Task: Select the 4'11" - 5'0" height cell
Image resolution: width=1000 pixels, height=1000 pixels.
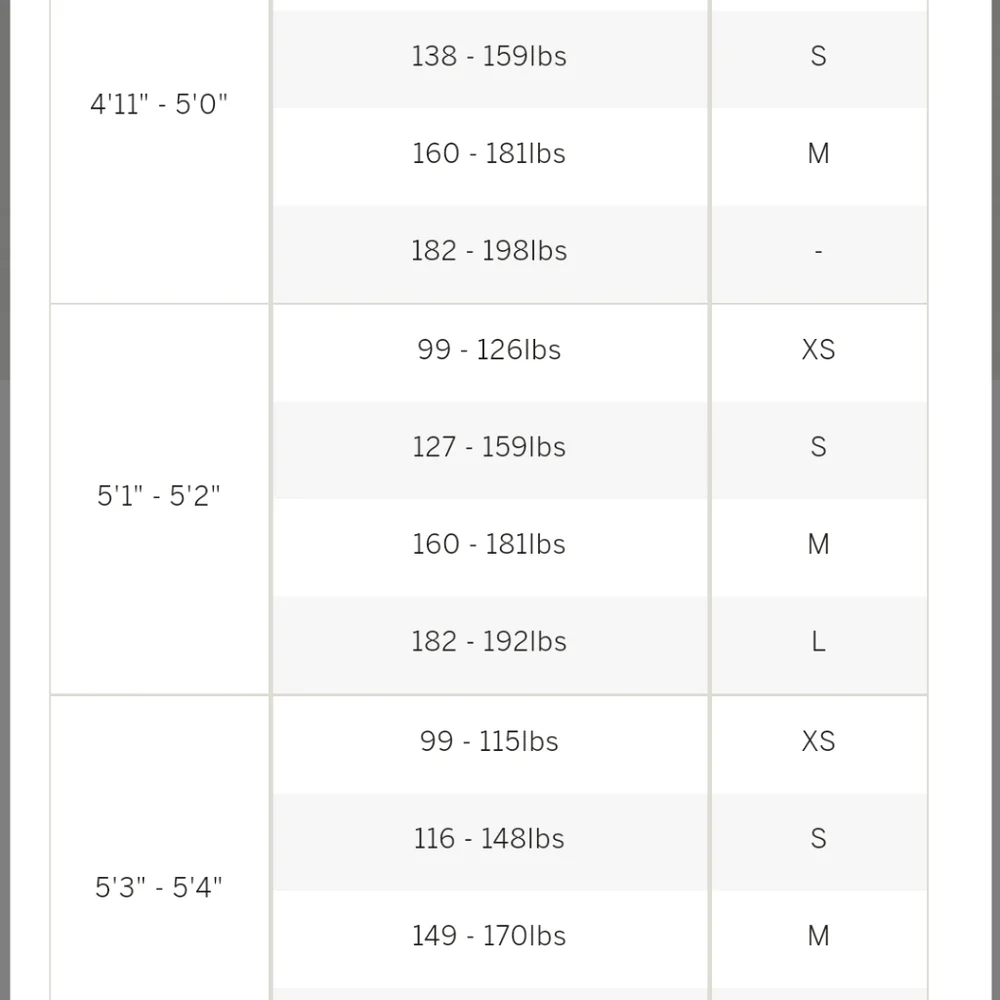Action: pyautogui.click(x=159, y=151)
